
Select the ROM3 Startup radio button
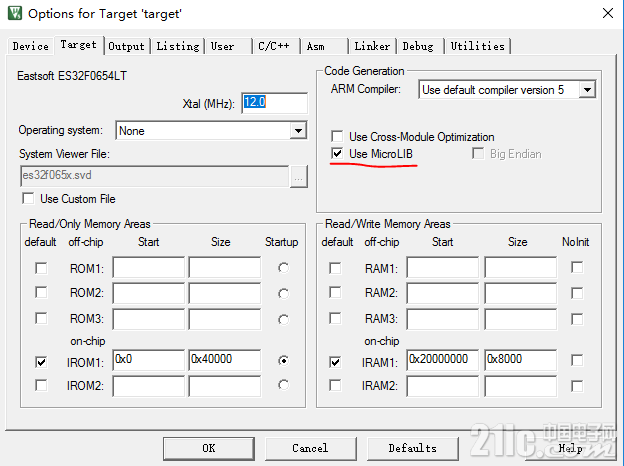click(x=283, y=320)
